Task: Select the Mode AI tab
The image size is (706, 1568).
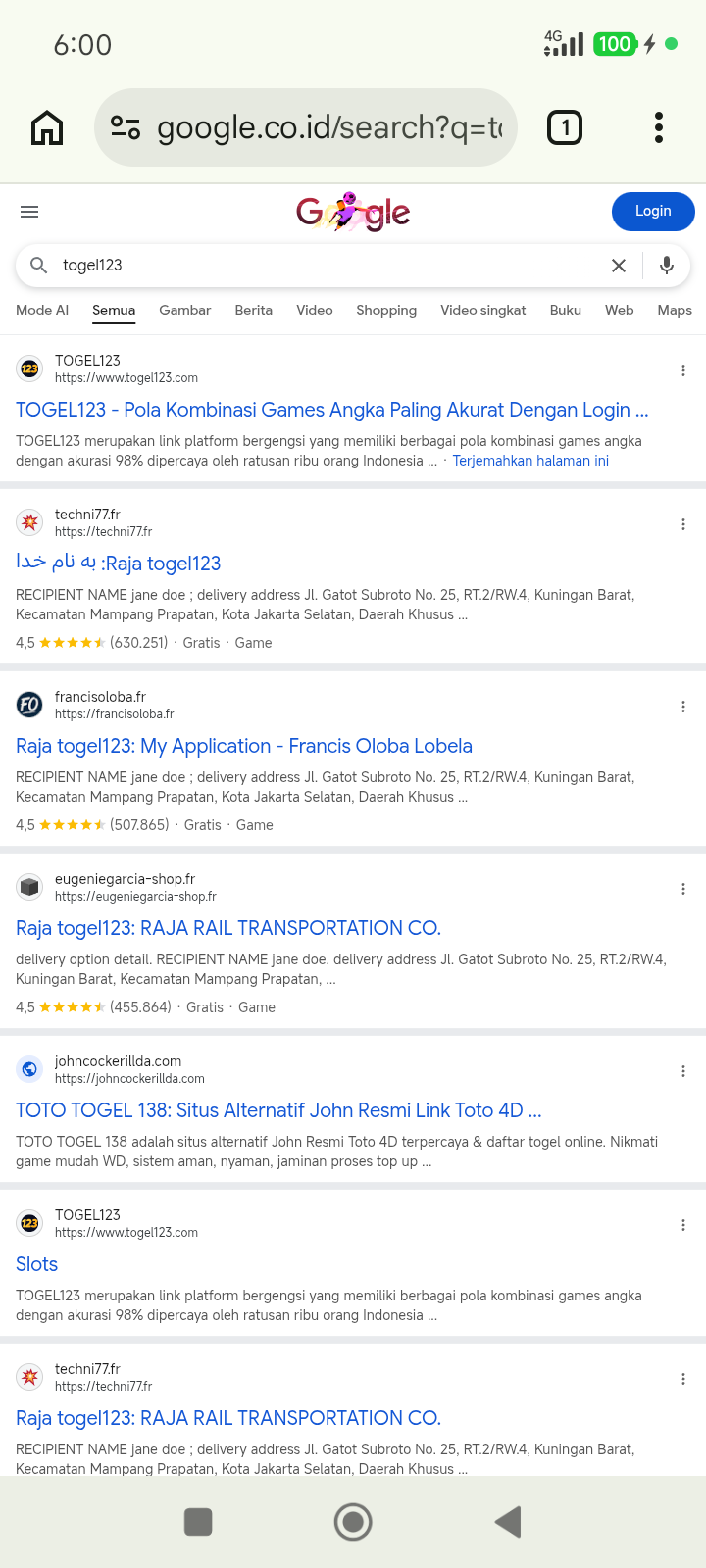Action: tap(42, 310)
